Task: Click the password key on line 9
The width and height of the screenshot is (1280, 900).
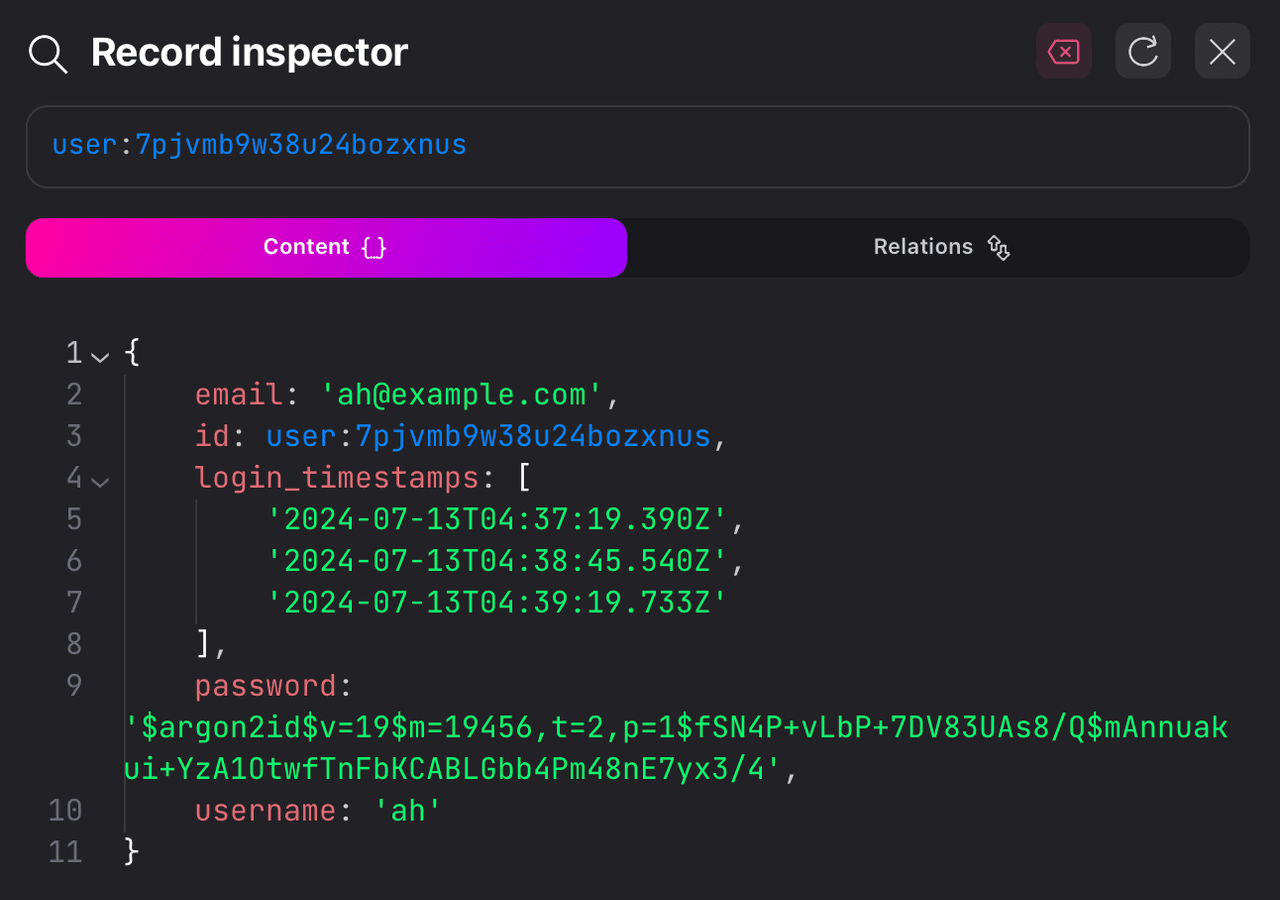Action: point(266,687)
